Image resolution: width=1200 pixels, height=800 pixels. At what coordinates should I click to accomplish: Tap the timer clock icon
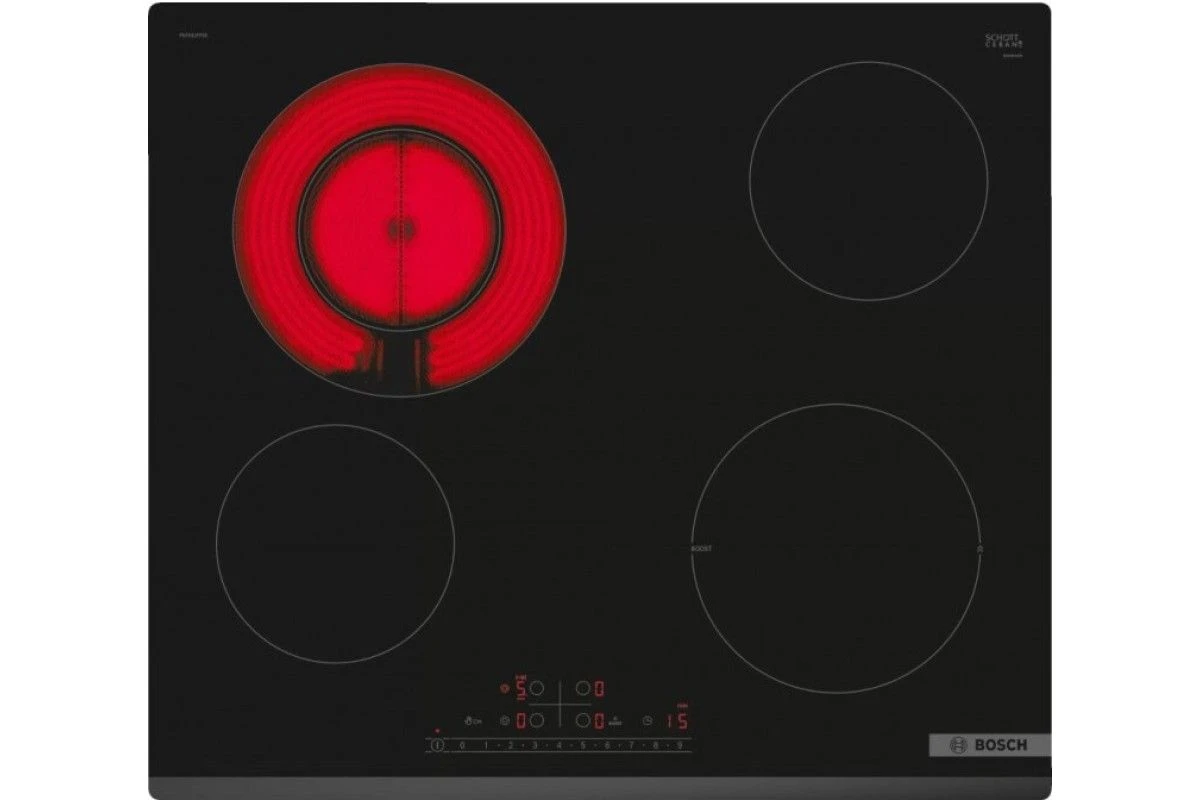click(647, 721)
